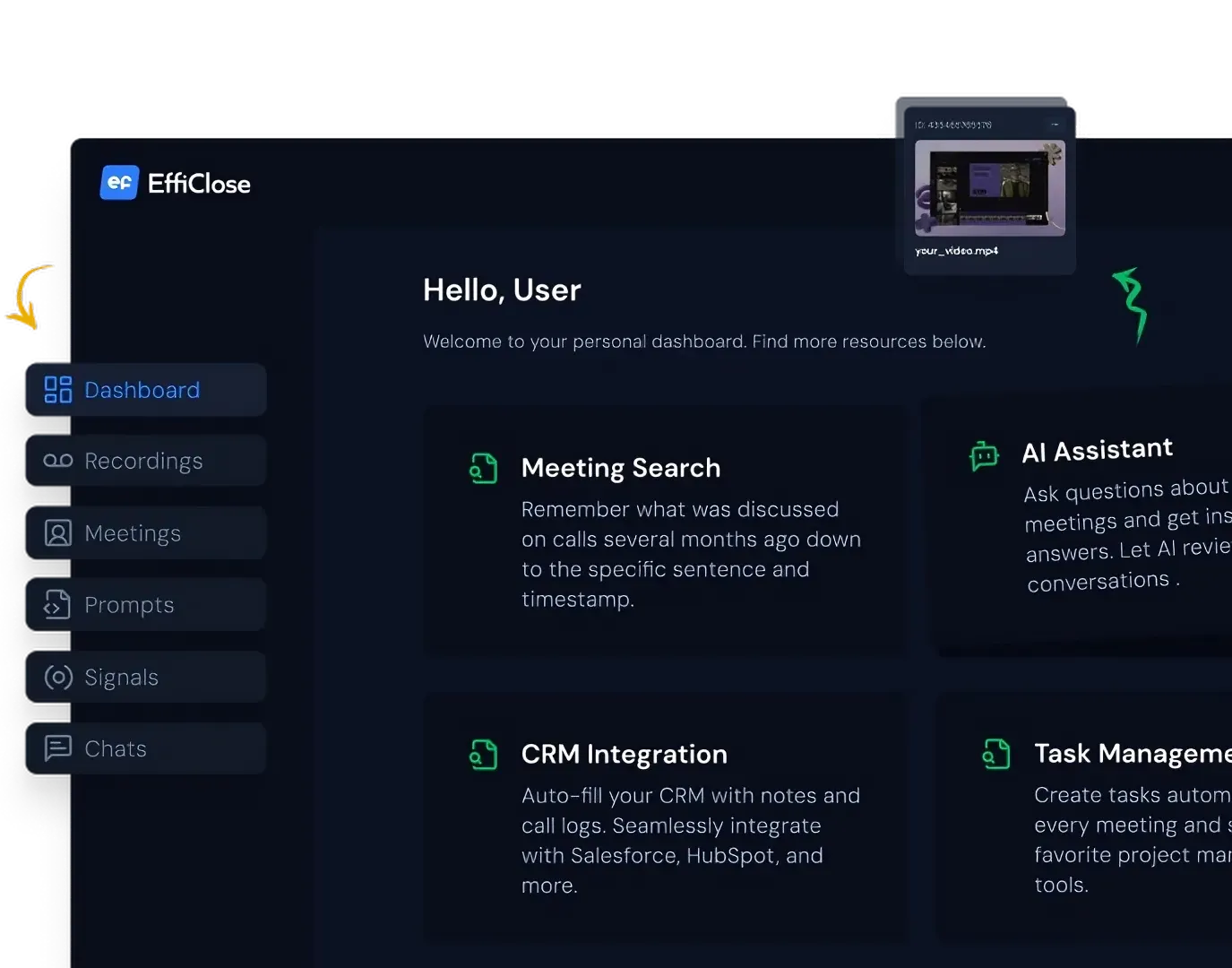1232x968 pixels.
Task: Click the CRM Integration file icon
Action: tap(484, 754)
